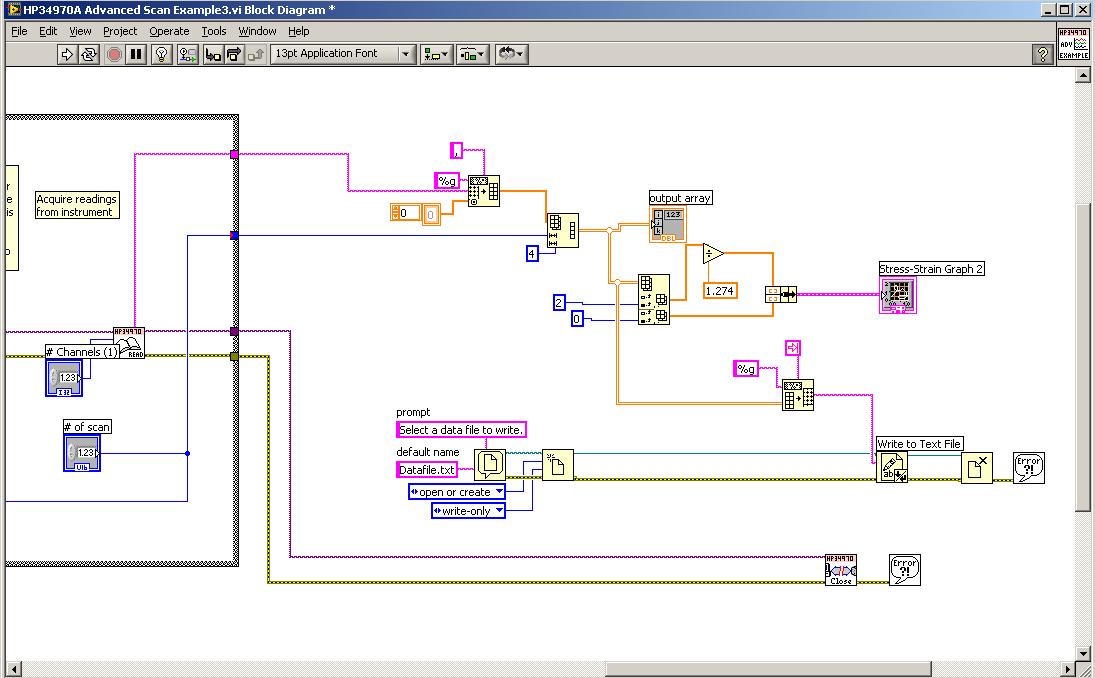Select the Stress-Strain Graph 2 terminal

pos(897,295)
